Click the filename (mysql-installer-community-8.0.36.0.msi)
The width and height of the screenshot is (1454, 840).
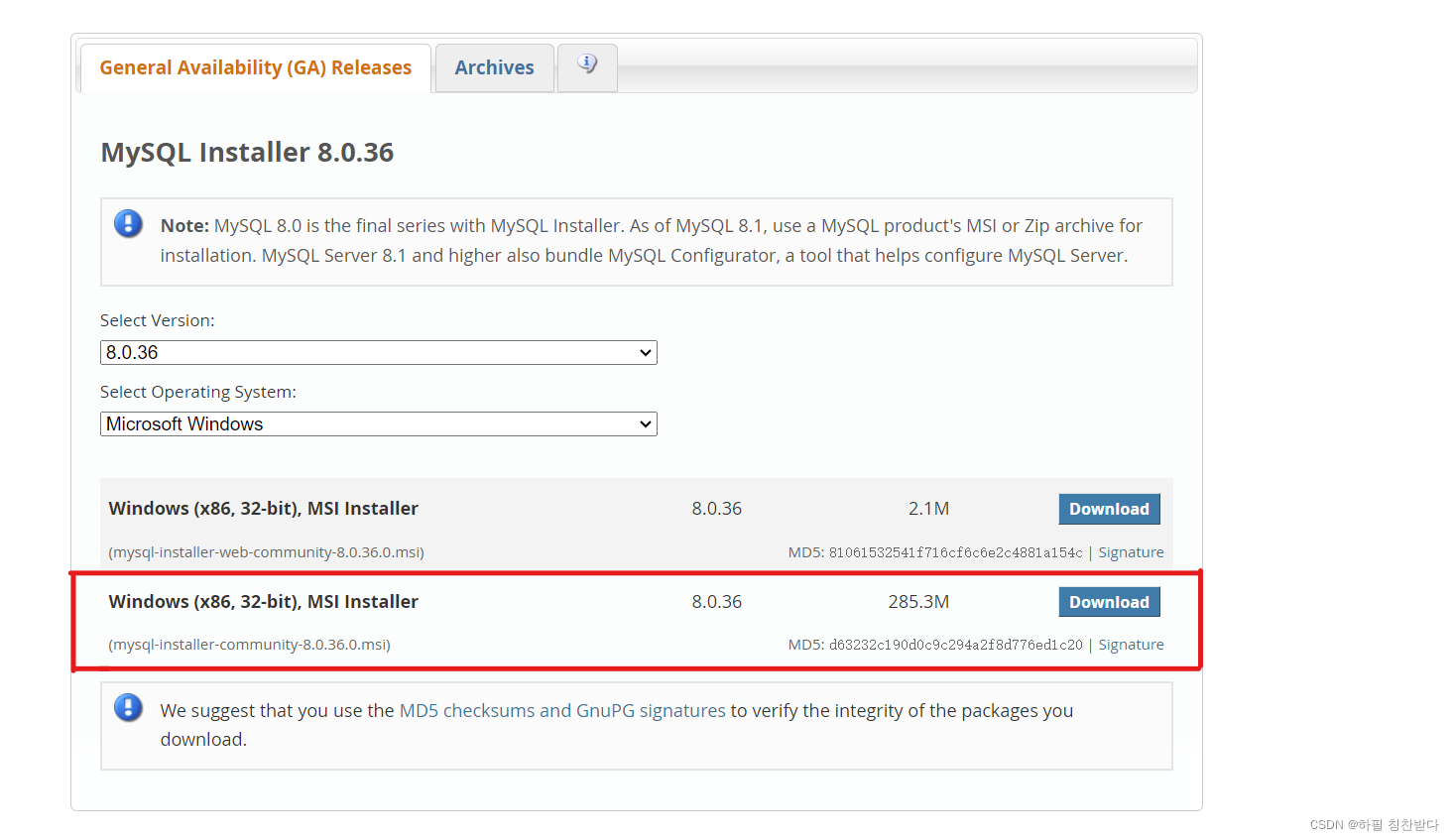point(249,645)
